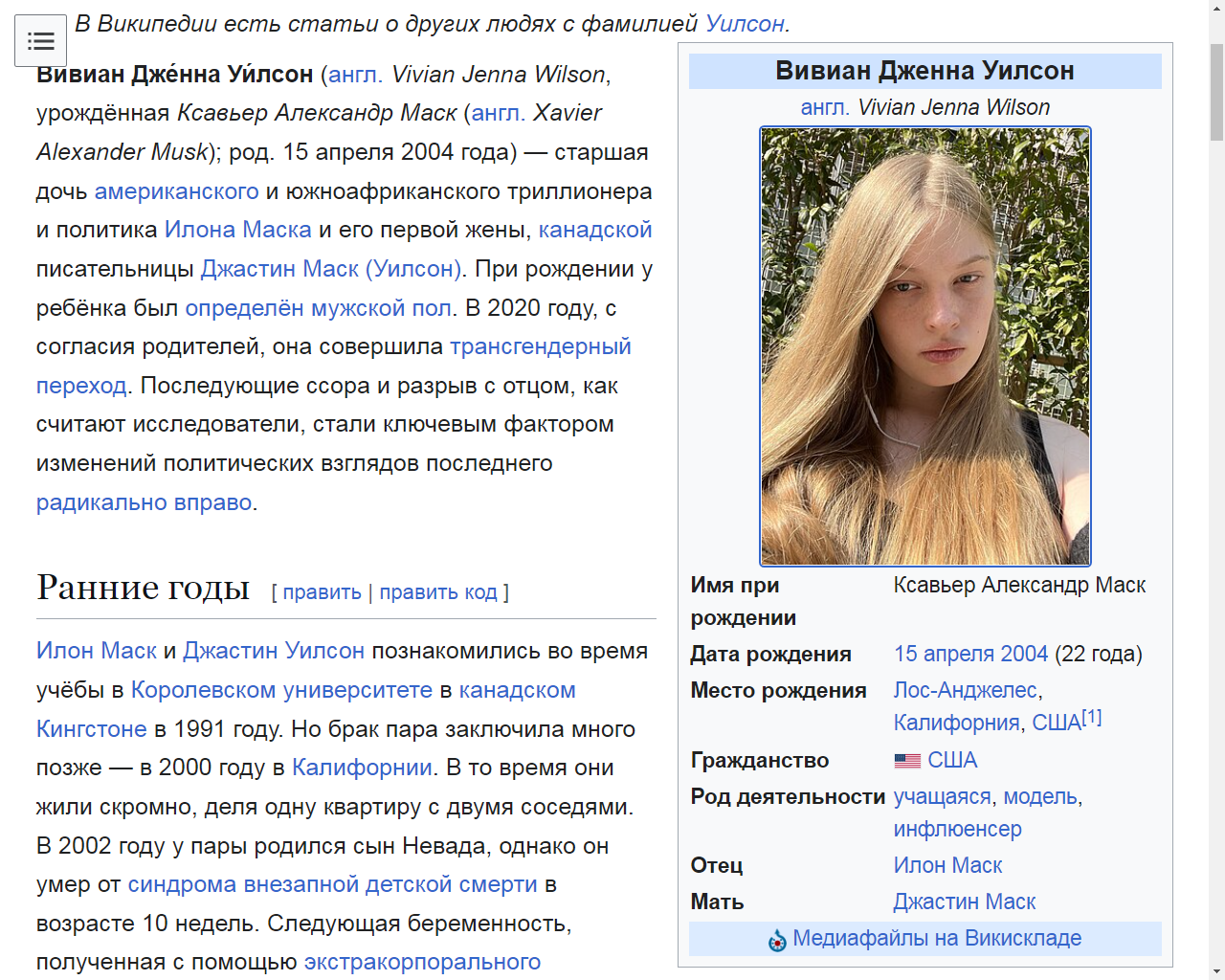
Task: Open "Илон Маск" link in the Отец row
Action: coord(948,865)
